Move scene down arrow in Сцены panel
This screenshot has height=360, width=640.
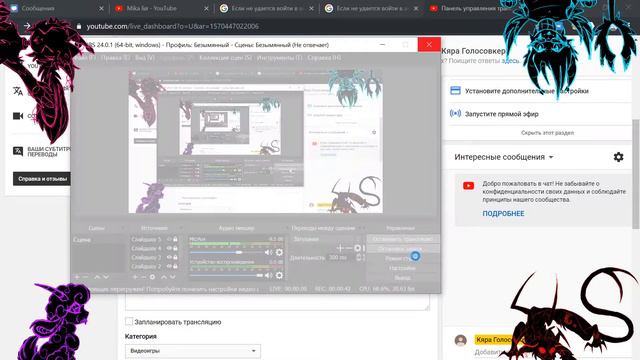[106, 277]
